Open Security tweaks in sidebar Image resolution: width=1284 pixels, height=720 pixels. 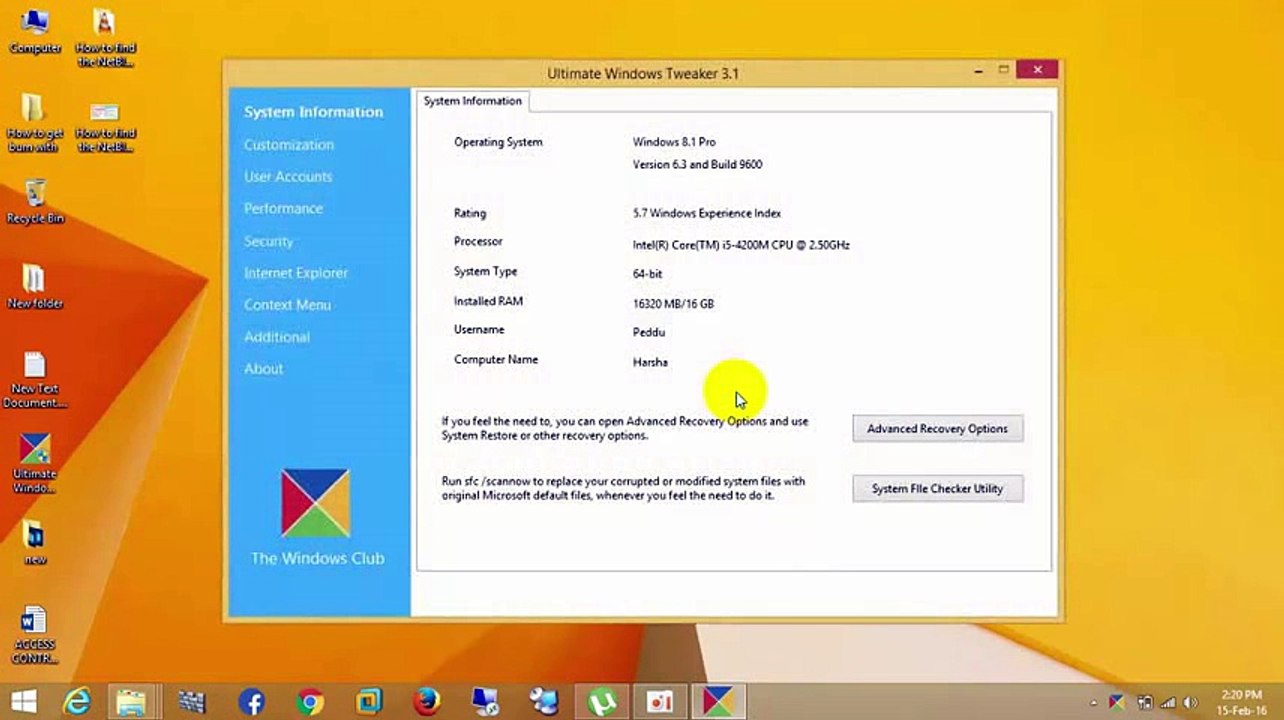click(268, 241)
